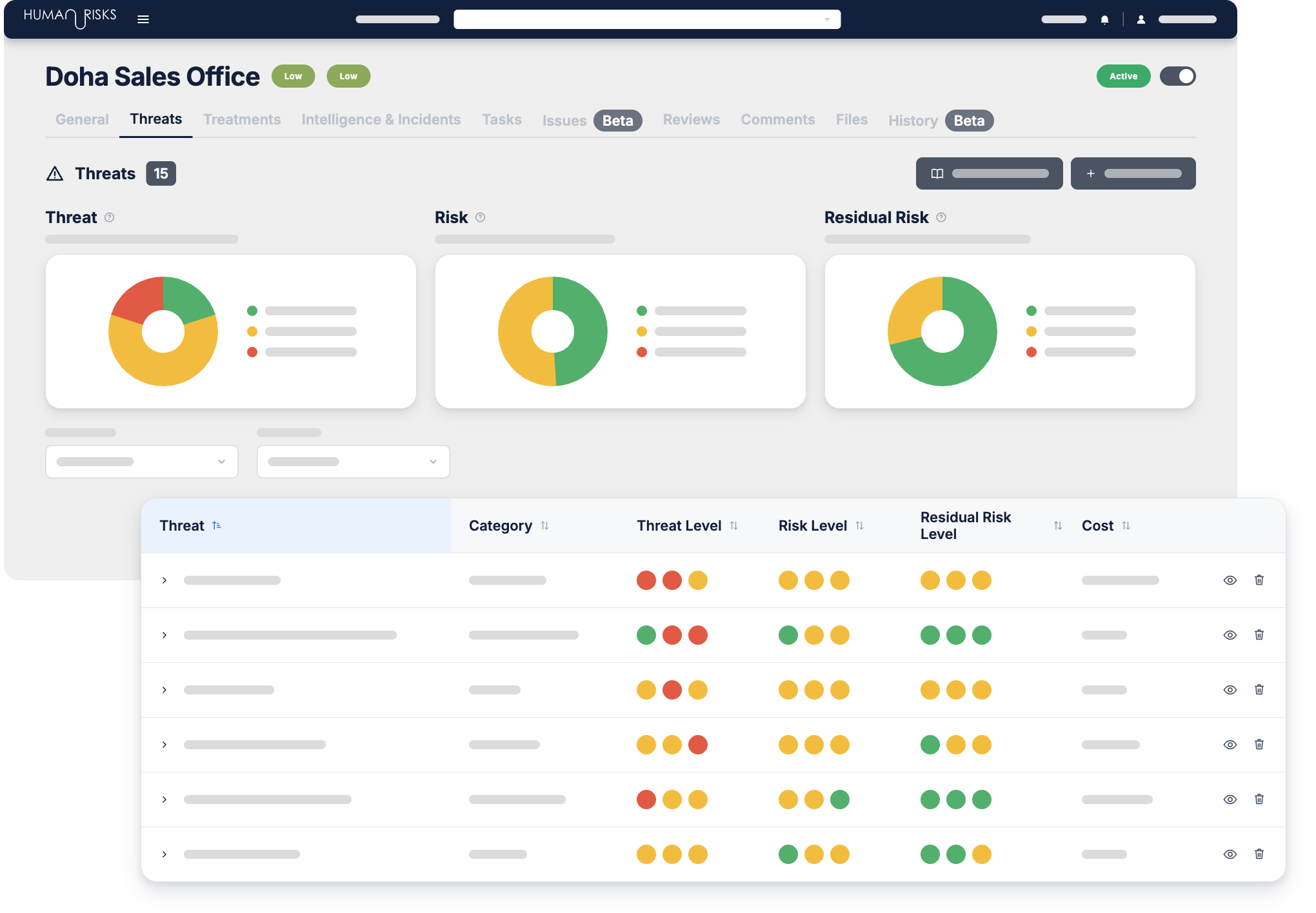
Task: Delete the second threat row
Action: click(x=1259, y=634)
